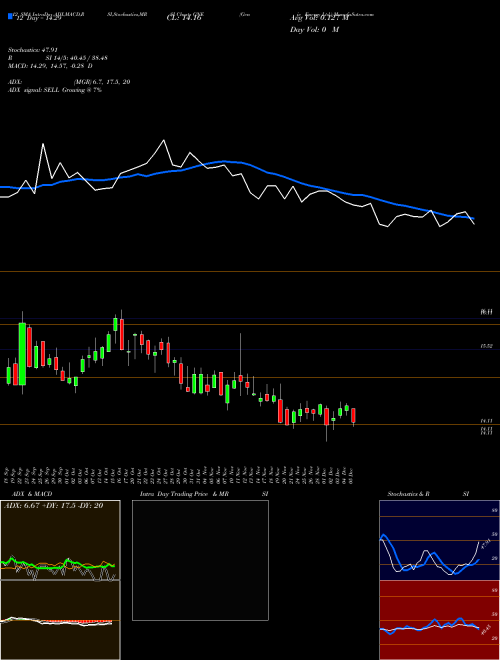Open the MACD histogram mini chart
This screenshot has height=660, width=500.
coord(60,620)
